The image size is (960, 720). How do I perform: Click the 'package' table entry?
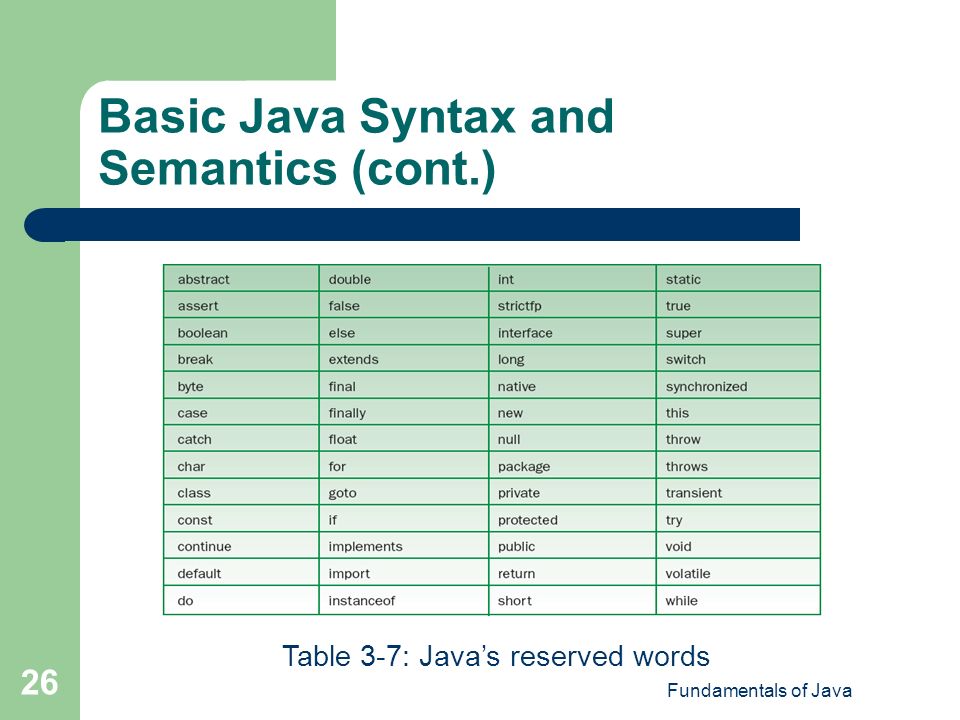point(572,466)
